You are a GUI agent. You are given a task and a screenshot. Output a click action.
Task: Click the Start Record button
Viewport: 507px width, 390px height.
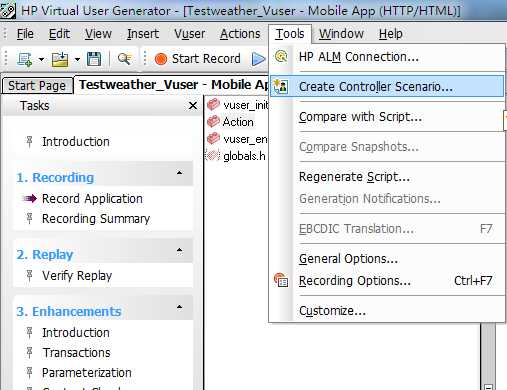point(198,59)
